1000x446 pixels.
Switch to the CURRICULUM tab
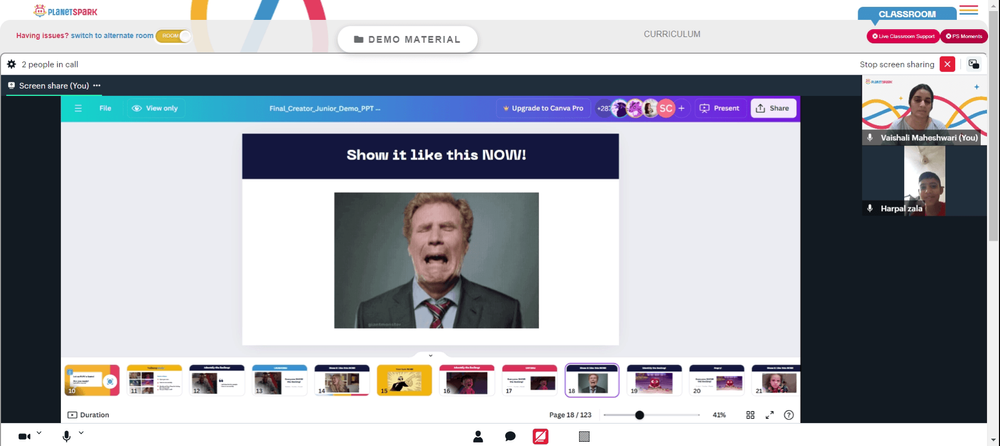pos(672,34)
